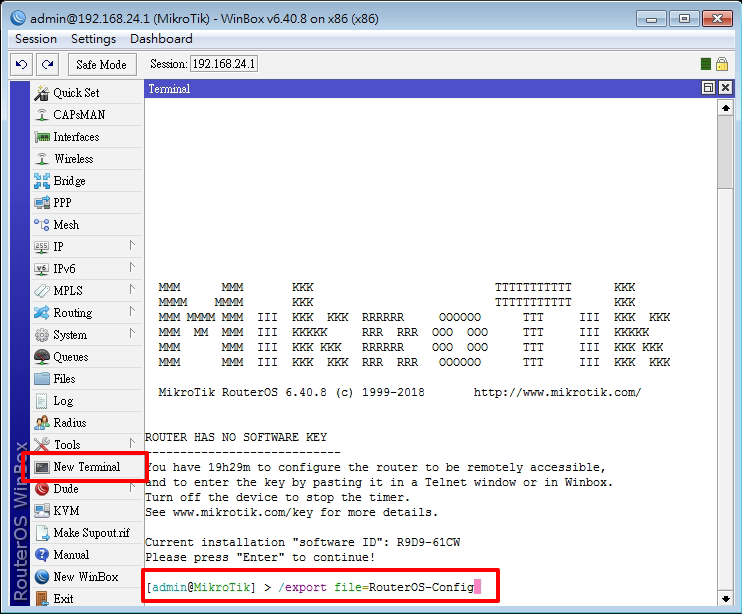Click the software ID R9D9-61CW text

point(428,542)
